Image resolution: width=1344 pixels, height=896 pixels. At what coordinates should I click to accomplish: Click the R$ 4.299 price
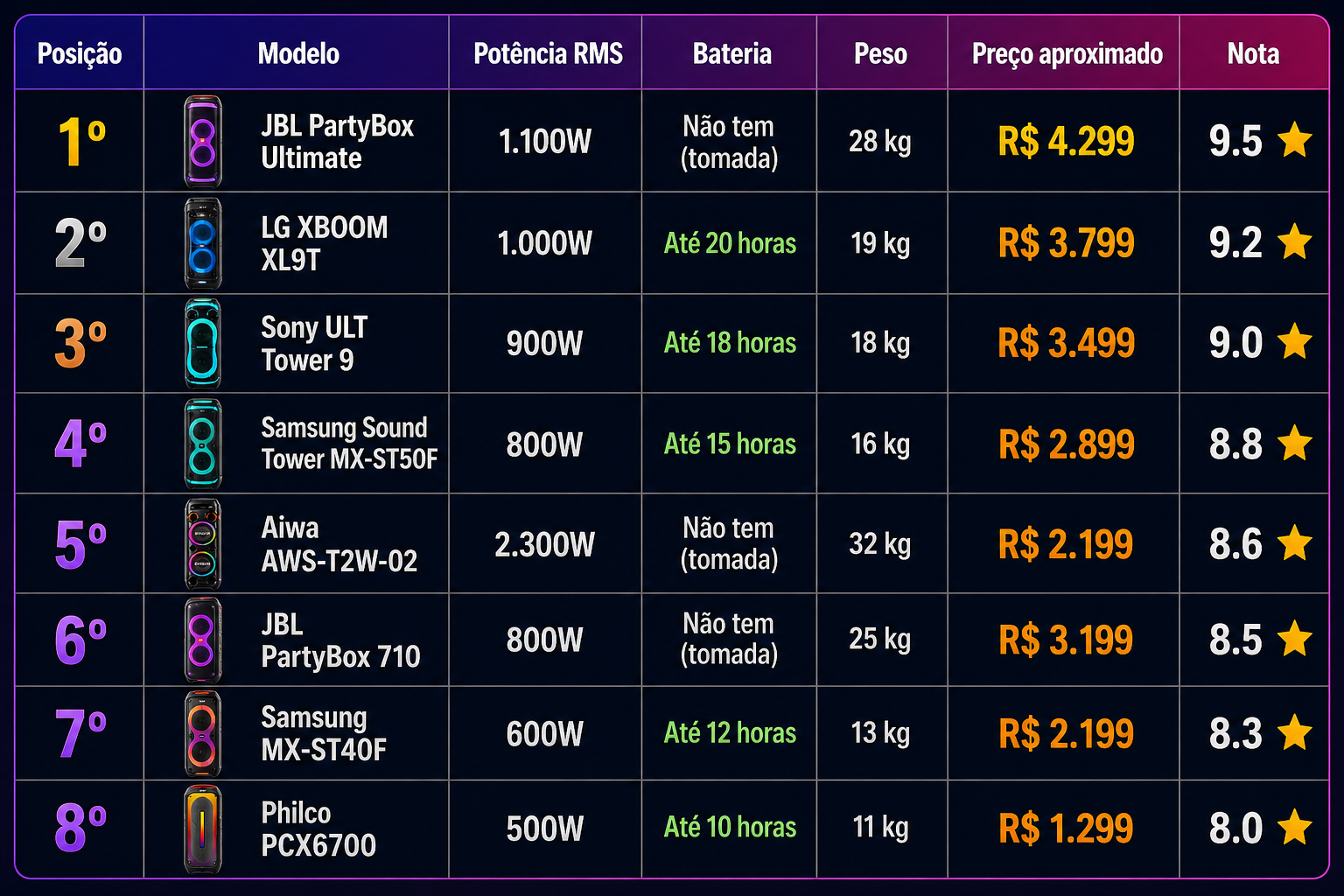tap(1066, 141)
